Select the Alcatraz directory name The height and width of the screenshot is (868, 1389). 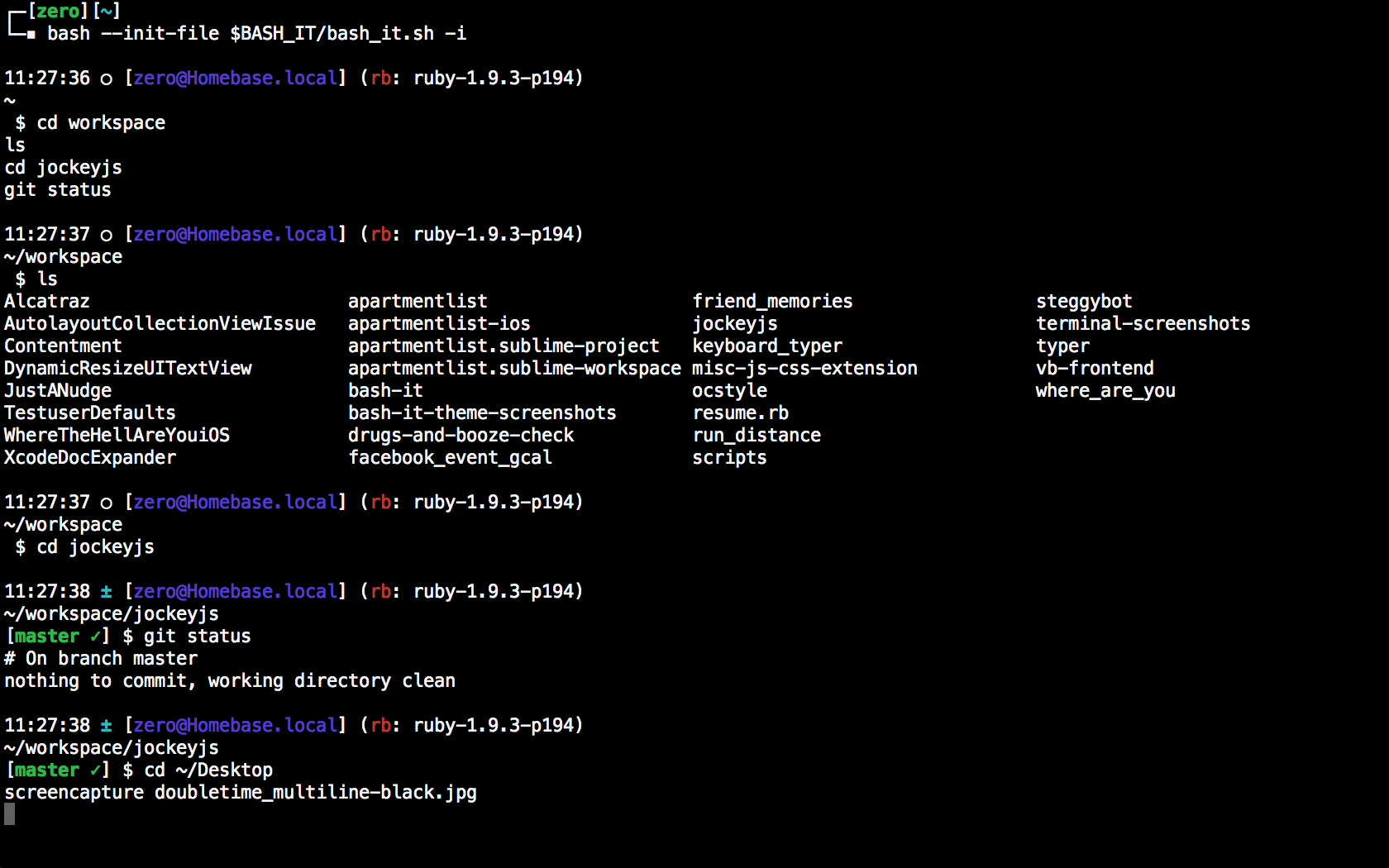pos(47,301)
